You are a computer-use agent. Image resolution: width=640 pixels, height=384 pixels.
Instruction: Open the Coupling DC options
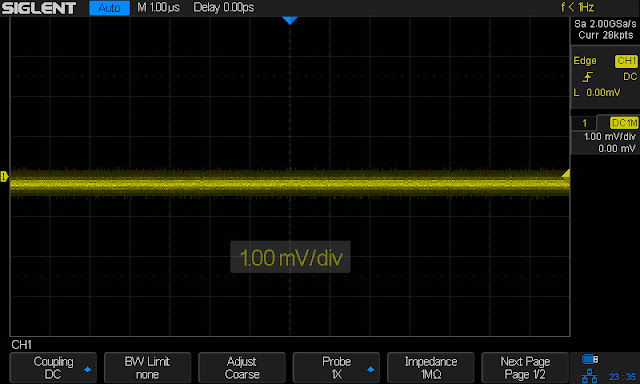pyautogui.click(x=53, y=368)
